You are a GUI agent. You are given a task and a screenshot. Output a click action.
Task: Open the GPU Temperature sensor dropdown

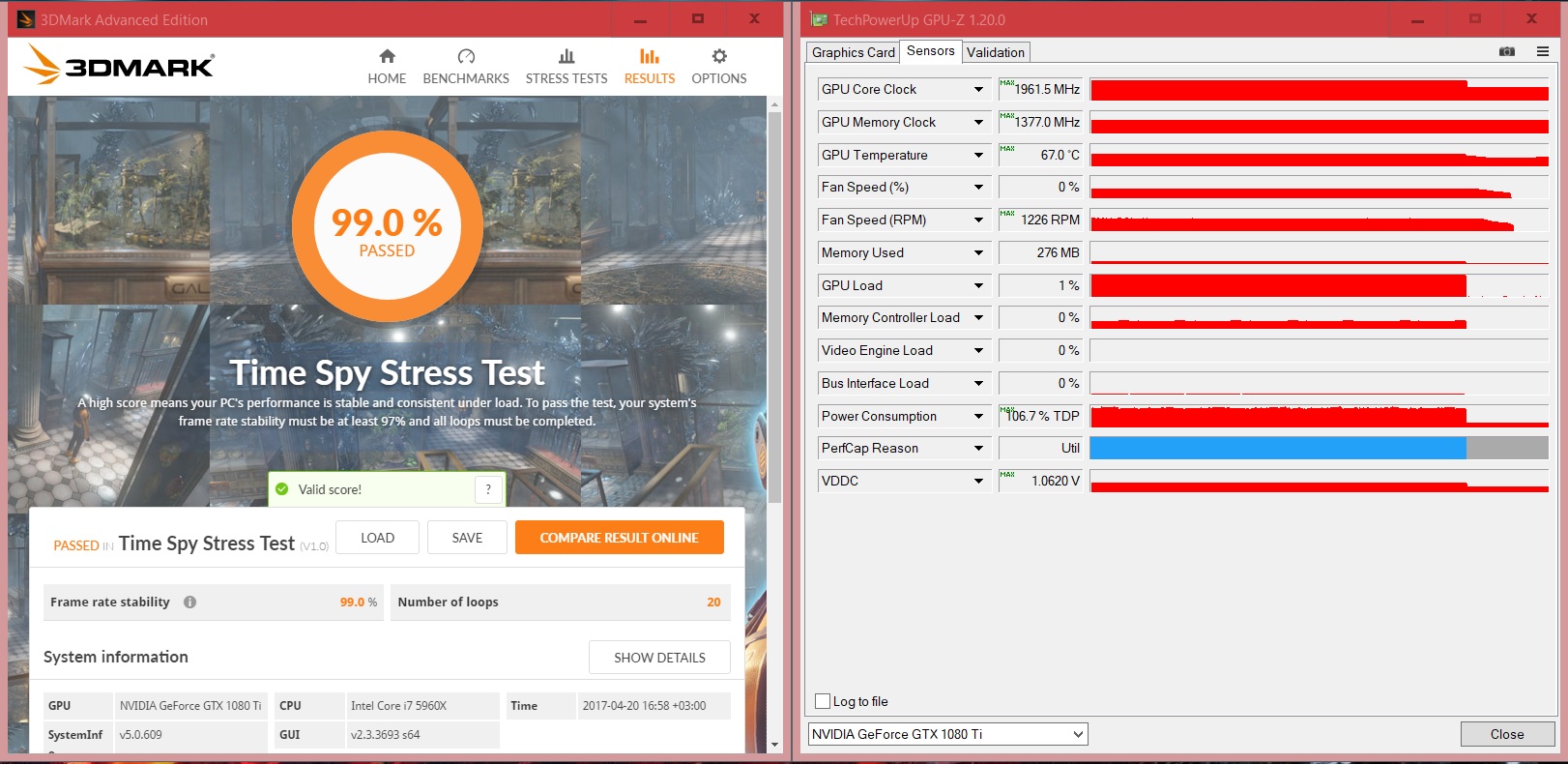[x=978, y=155]
